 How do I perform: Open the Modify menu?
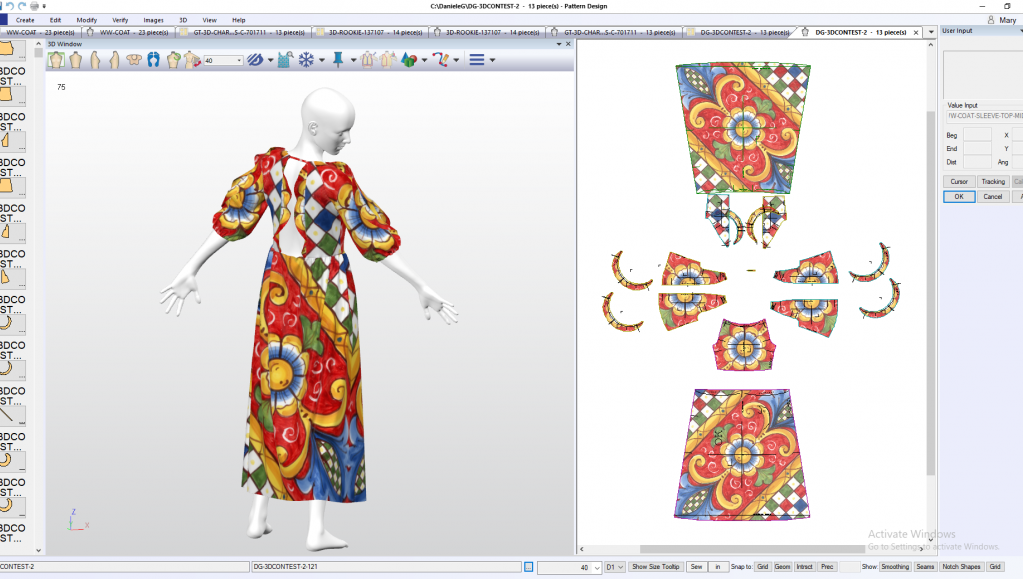(x=87, y=20)
